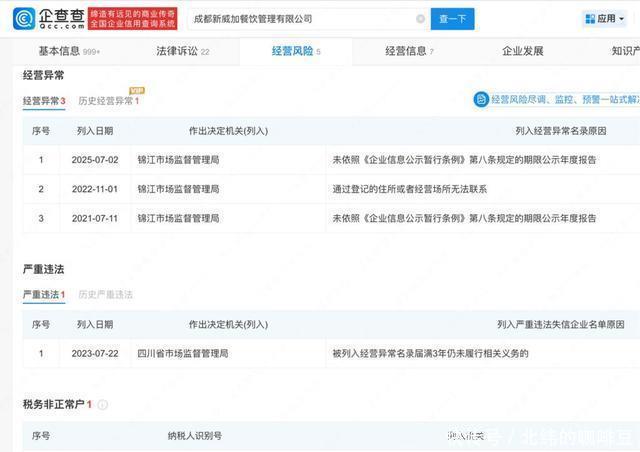Click the company name search field
This screenshot has width=640, height=452.
pos(300,19)
